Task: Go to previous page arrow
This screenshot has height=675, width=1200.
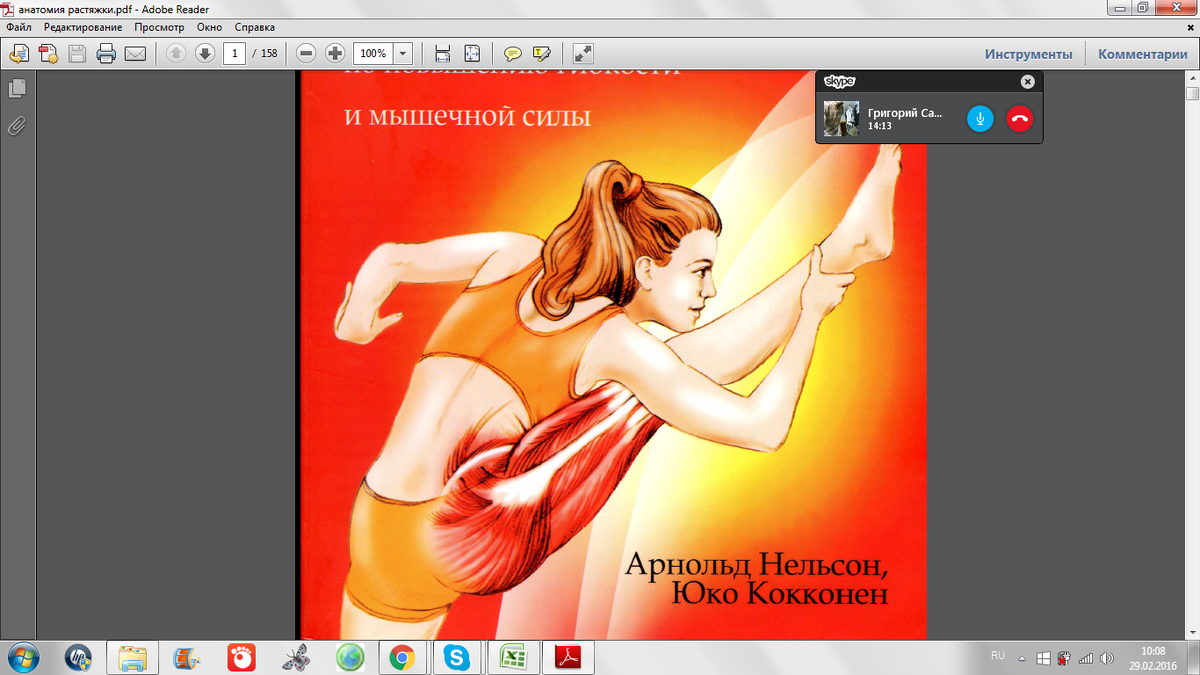Action: coord(176,53)
